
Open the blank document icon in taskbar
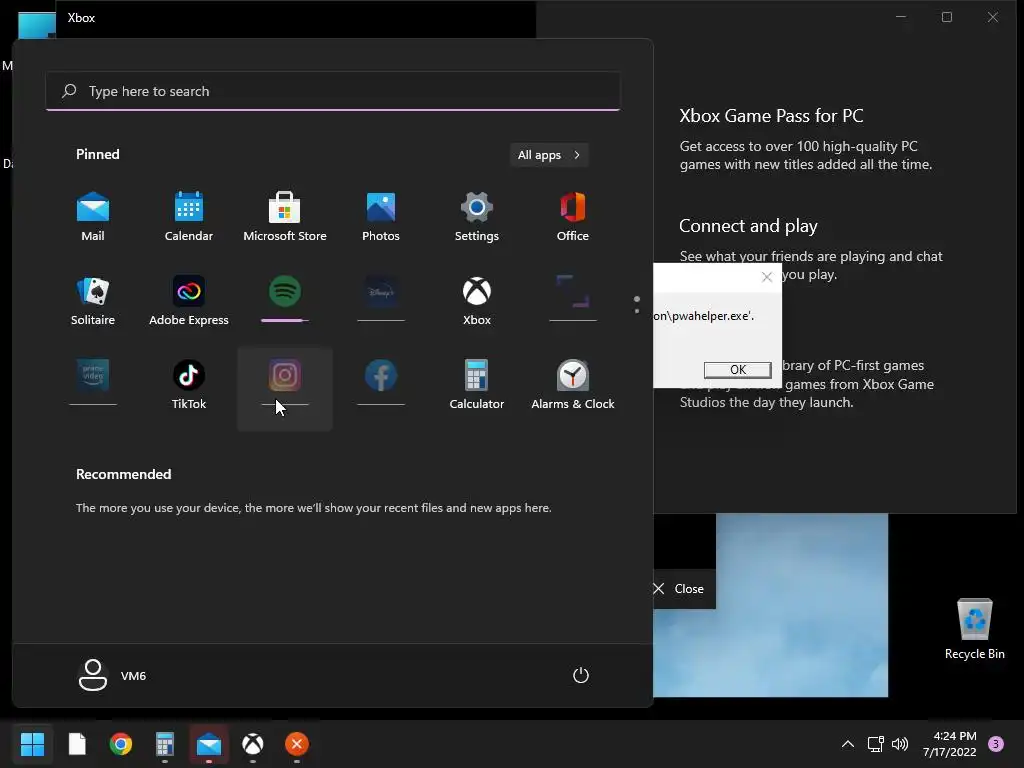point(77,743)
